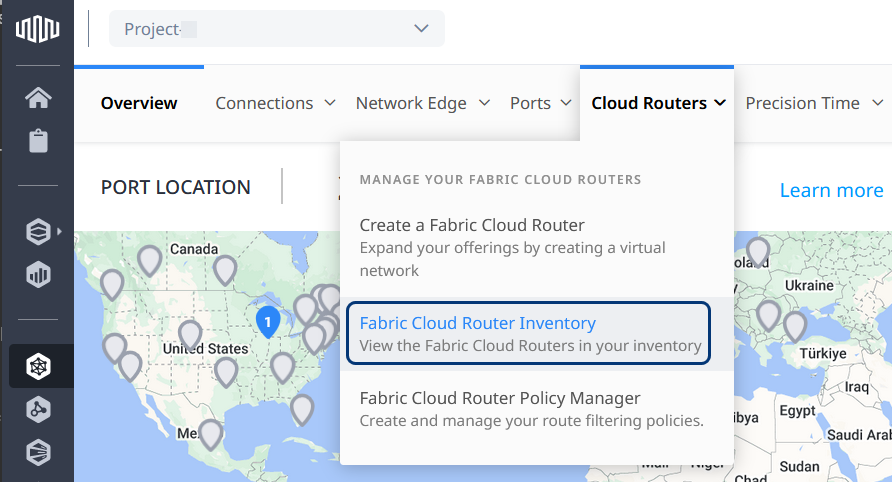The width and height of the screenshot is (892, 482).
Task: Open the Project selector dropdown
Action: tap(276, 28)
